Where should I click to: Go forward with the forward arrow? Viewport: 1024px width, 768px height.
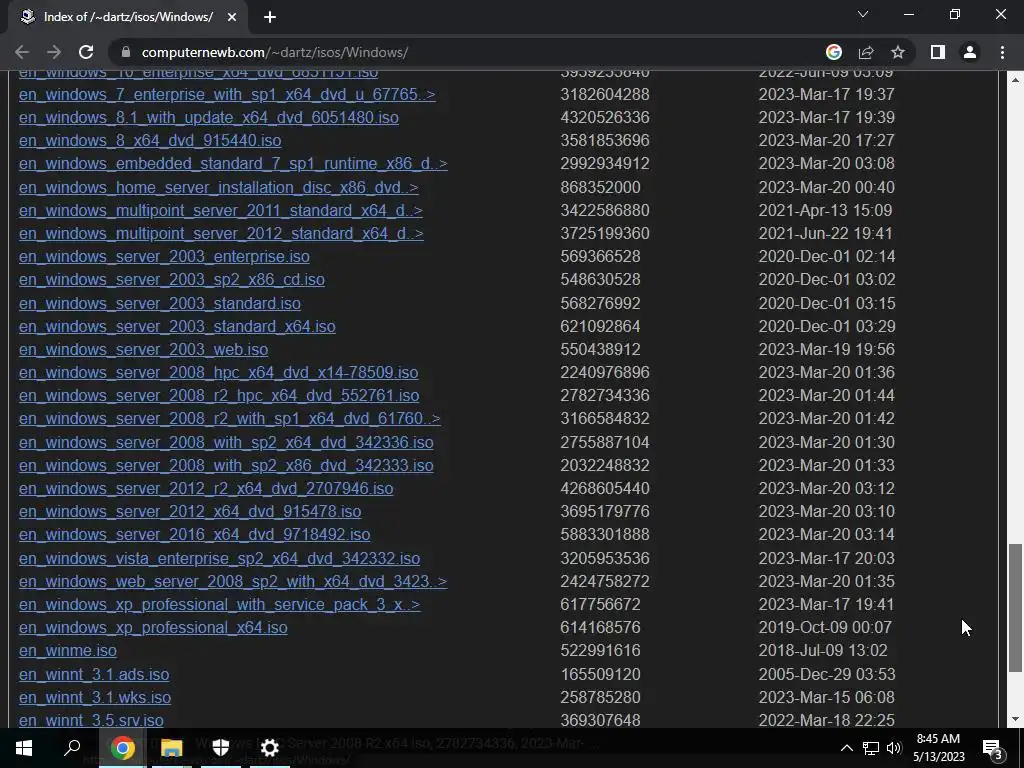54,52
